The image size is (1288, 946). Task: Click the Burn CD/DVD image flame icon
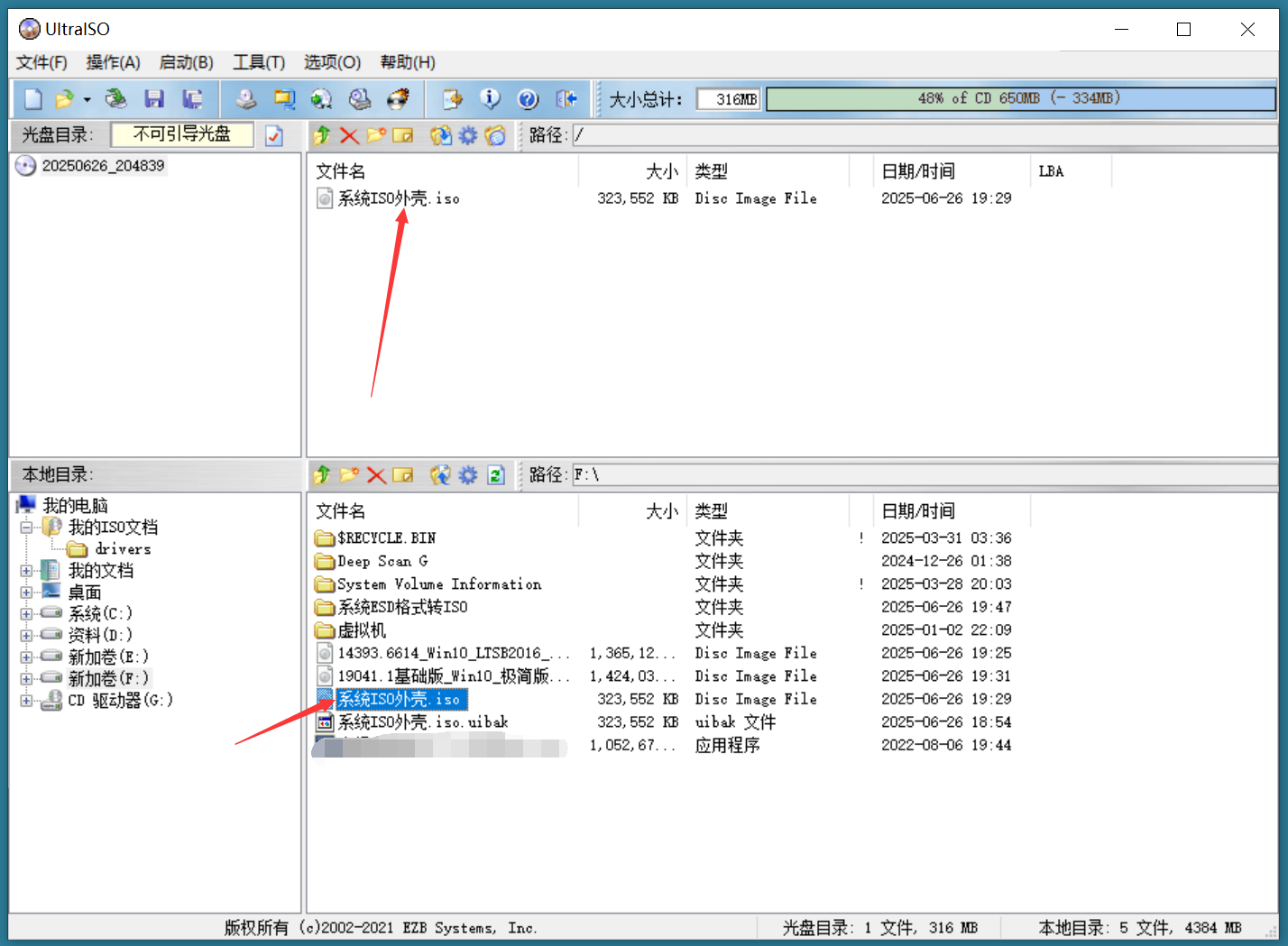(x=398, y=99)
